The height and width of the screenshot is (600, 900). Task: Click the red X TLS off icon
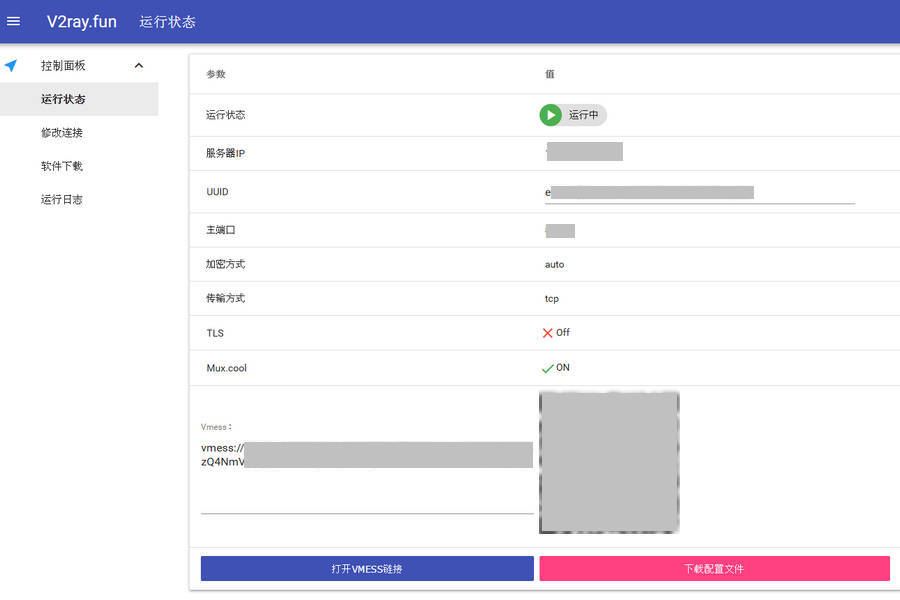coord(547,333)
